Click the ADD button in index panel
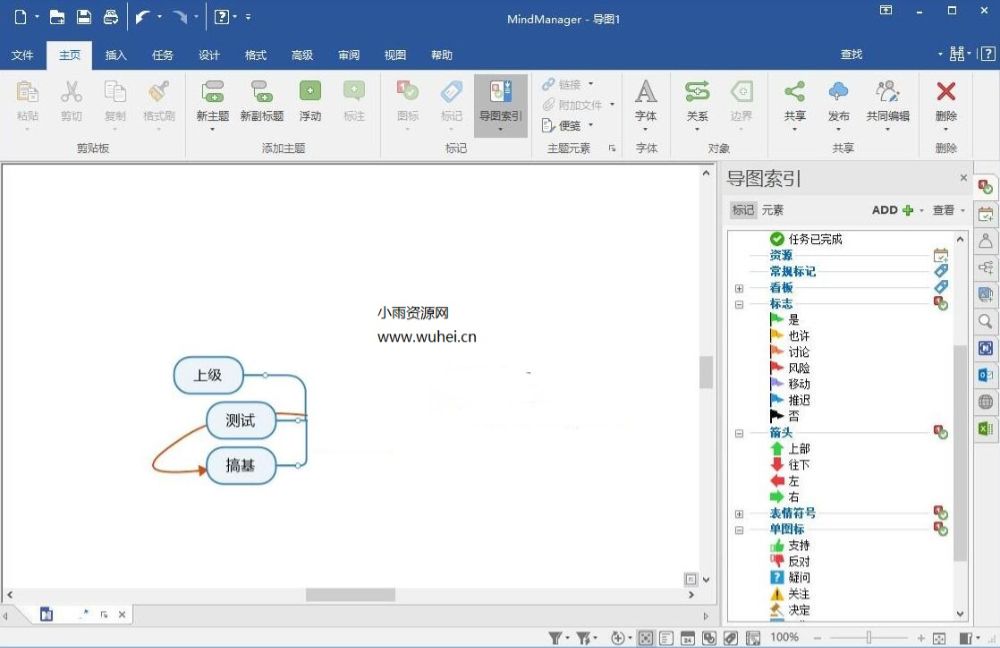The height and width of the screenshot is (648, 1000). point(891,210)
